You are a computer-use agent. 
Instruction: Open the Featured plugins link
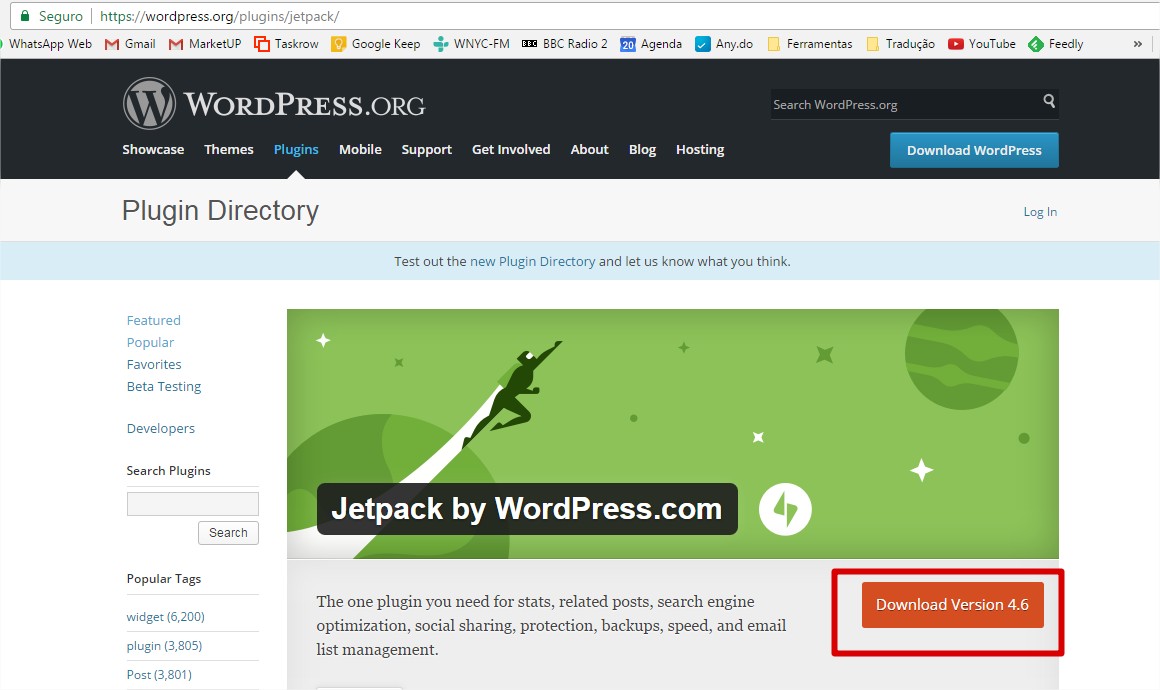(153, 320)
